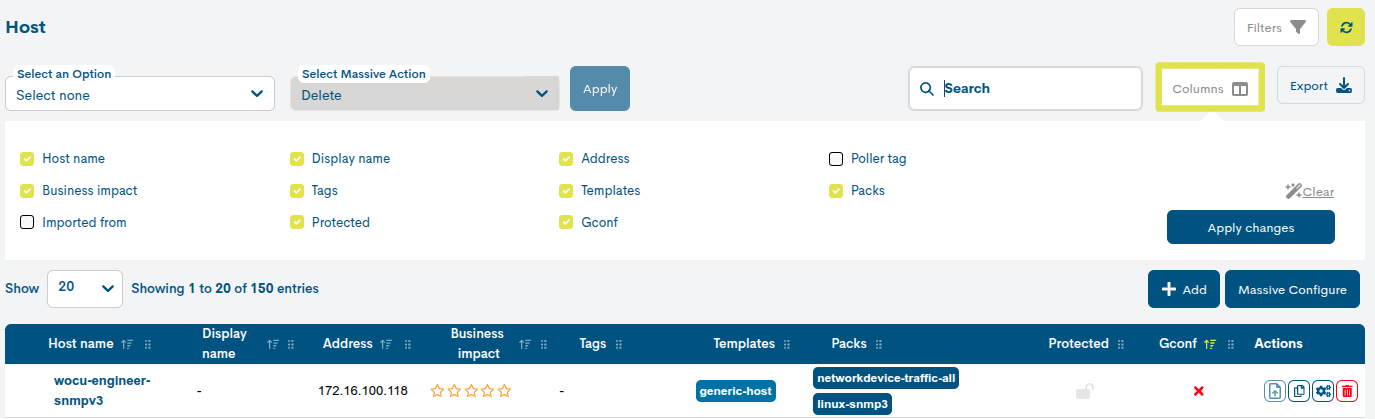Screen dimensions: 1375x419
Task: Open the Show entries count dropdown
Action: (x=85, y=288)
